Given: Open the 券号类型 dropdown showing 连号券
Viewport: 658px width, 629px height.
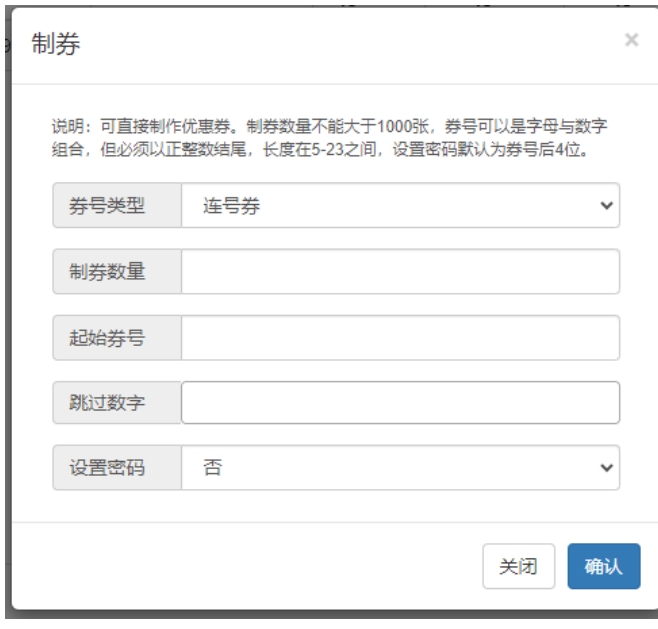Looking at the screenshot, I should 400,205.
